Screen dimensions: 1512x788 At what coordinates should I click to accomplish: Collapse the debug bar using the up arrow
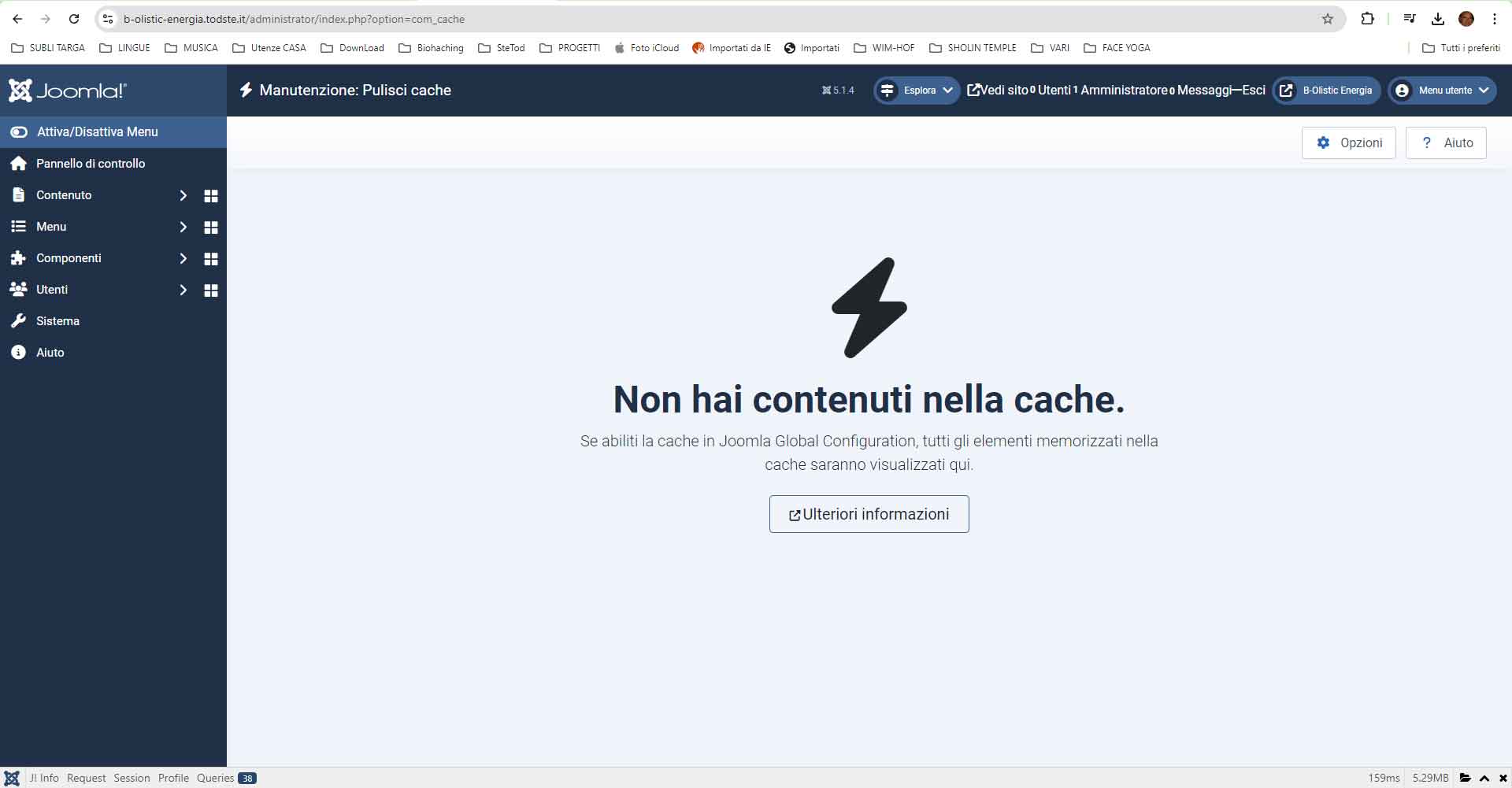[x=1484, y=778]
